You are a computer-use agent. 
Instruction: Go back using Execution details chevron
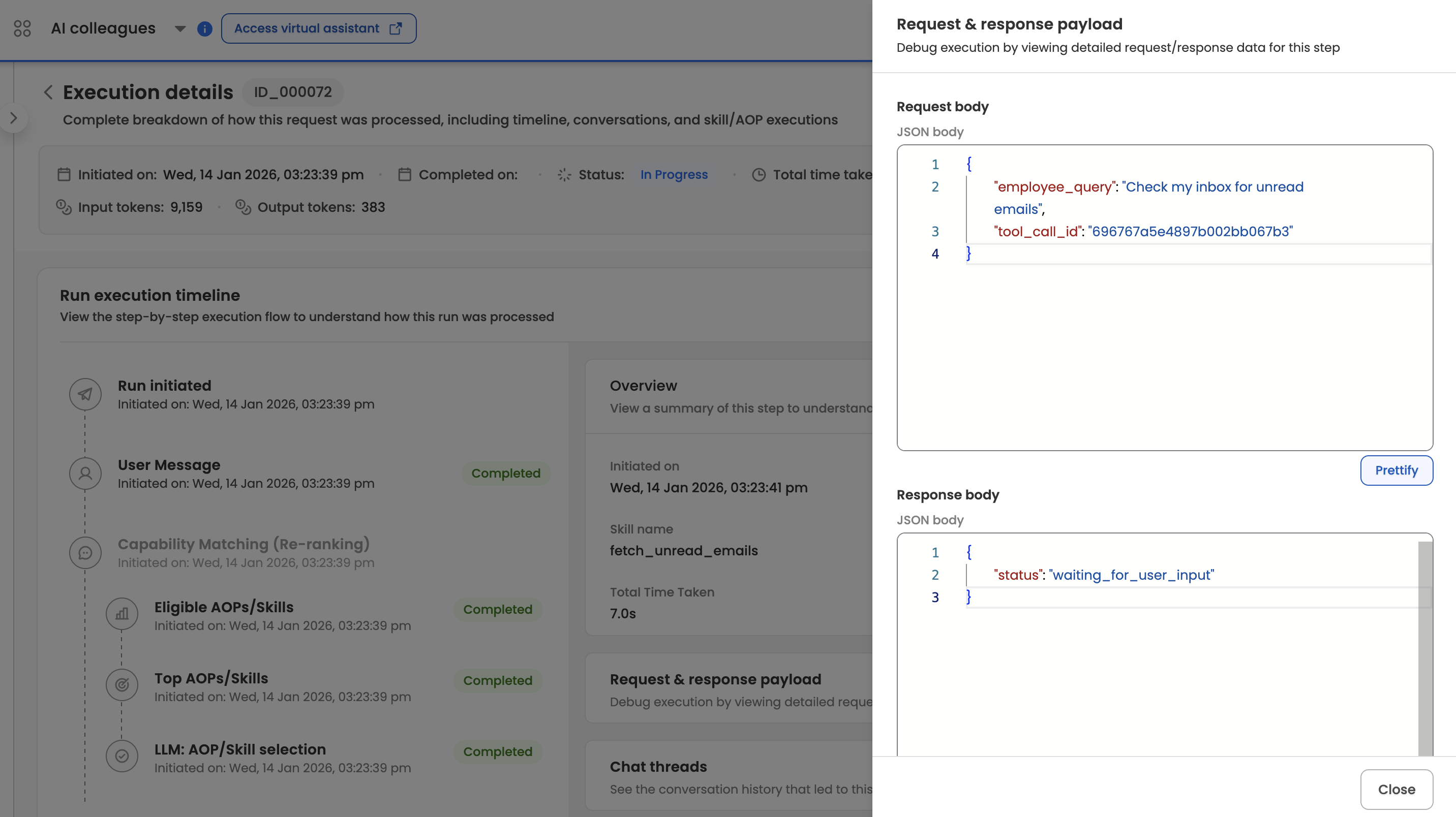[49, 92]
